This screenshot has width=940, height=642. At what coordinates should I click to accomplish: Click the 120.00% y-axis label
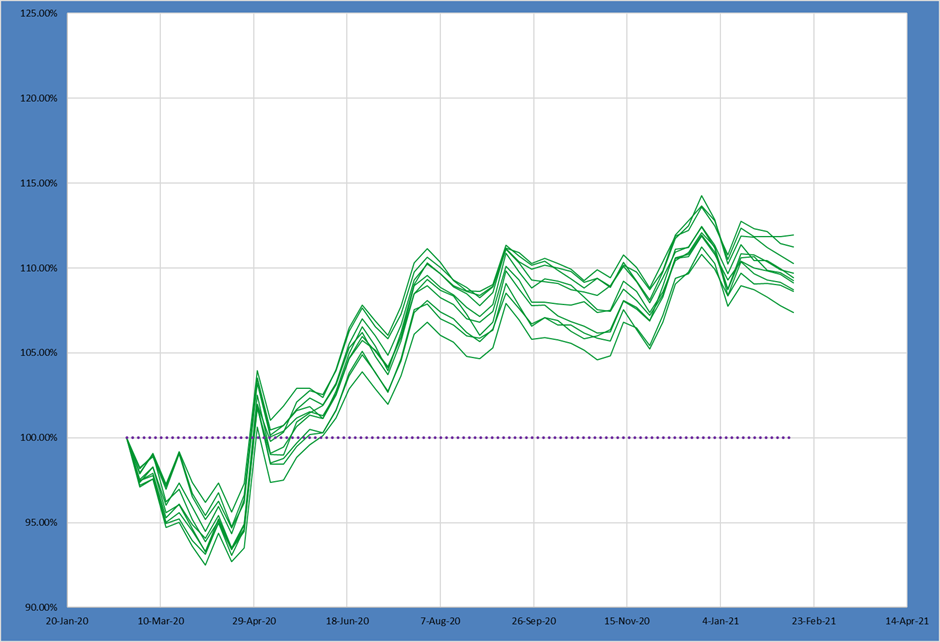click(39, 98)
